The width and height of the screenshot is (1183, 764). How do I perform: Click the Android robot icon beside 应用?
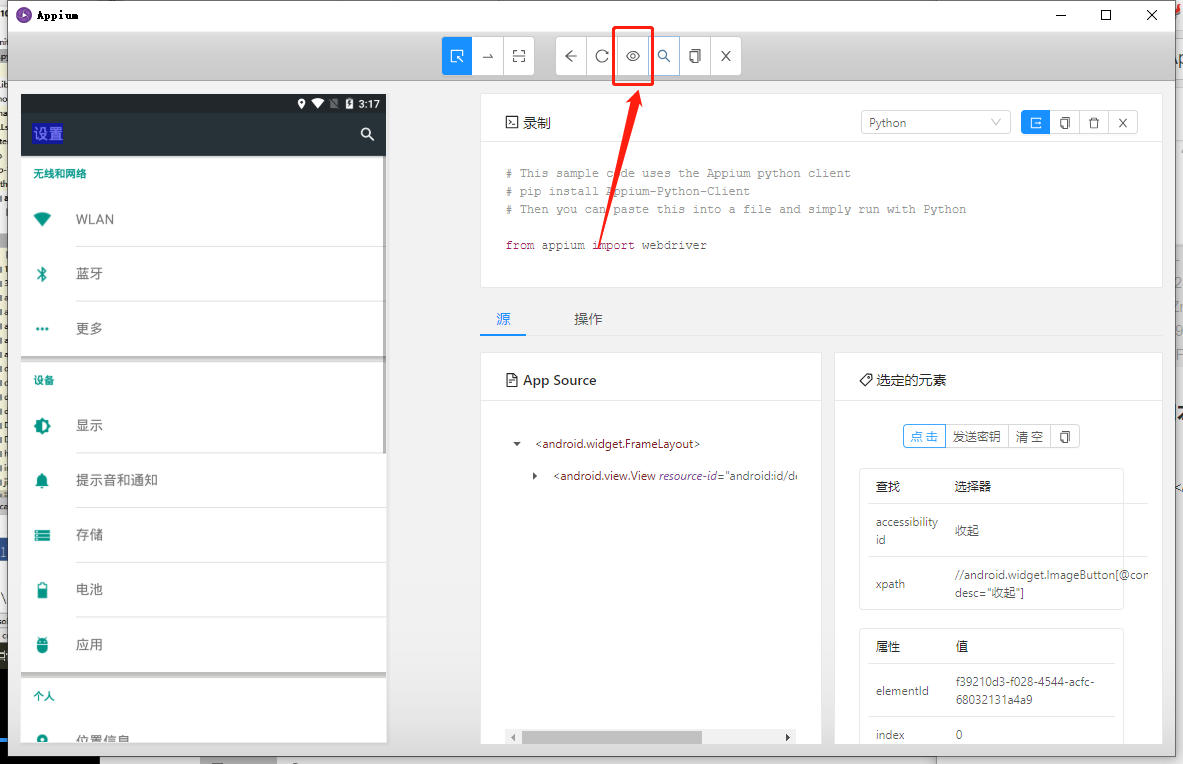[42, 645]
